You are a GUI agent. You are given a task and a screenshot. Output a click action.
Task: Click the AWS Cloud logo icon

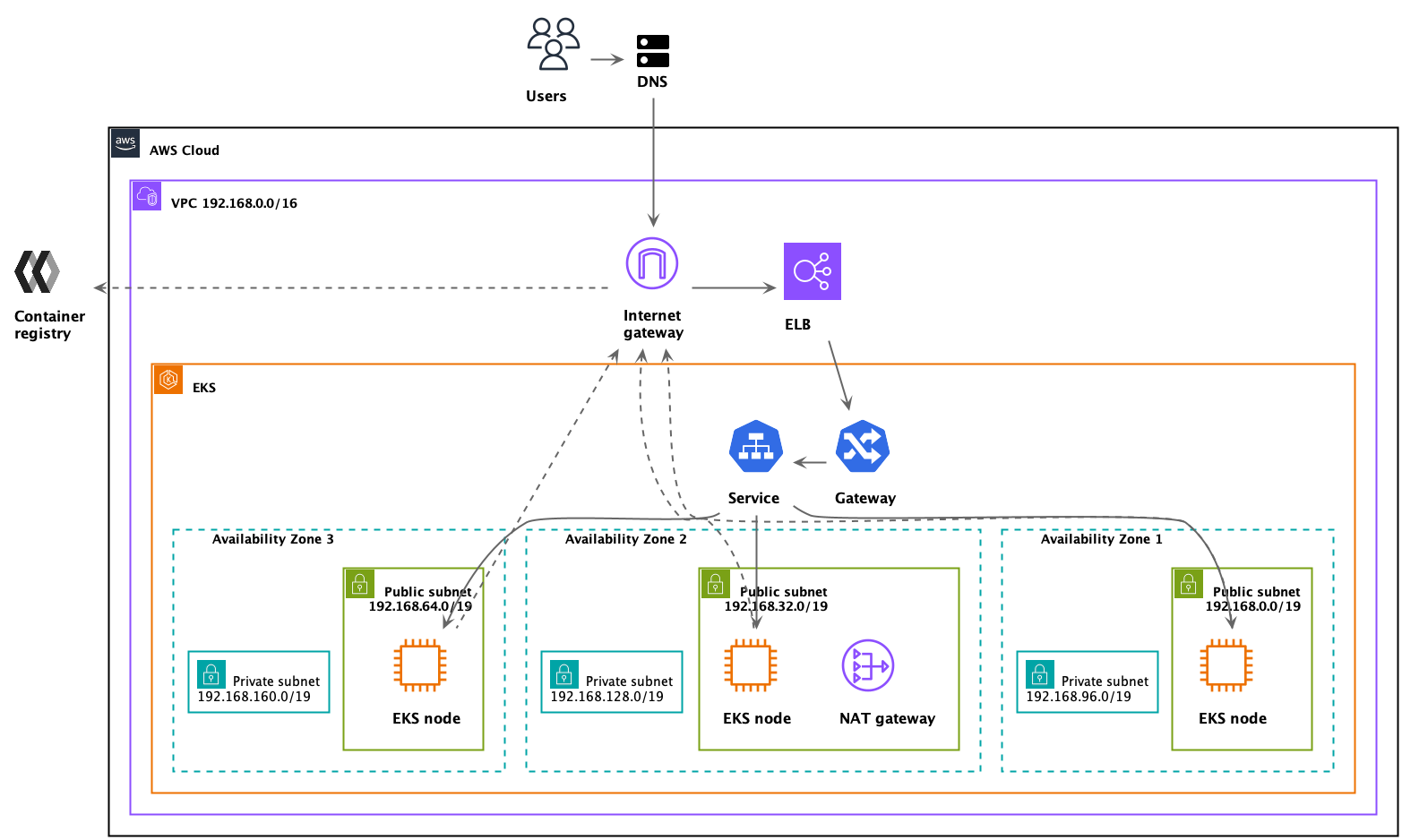(125, 143)
